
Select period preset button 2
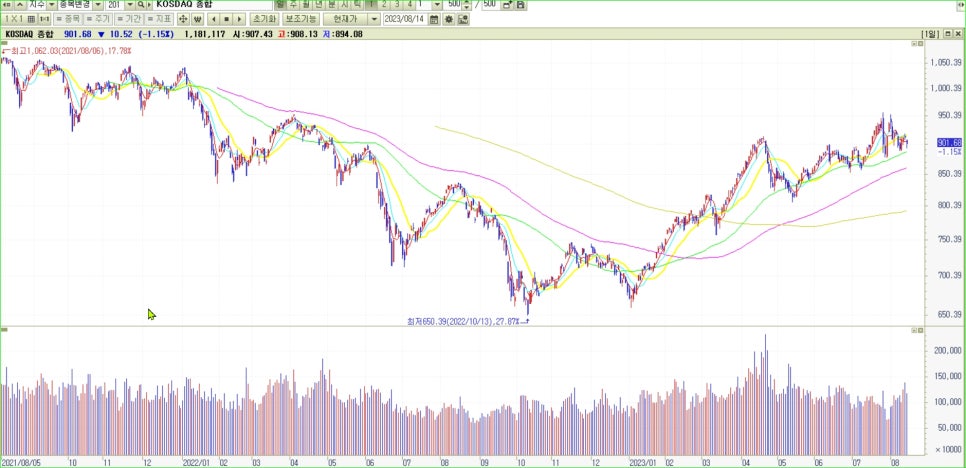[x=384, y=4]
